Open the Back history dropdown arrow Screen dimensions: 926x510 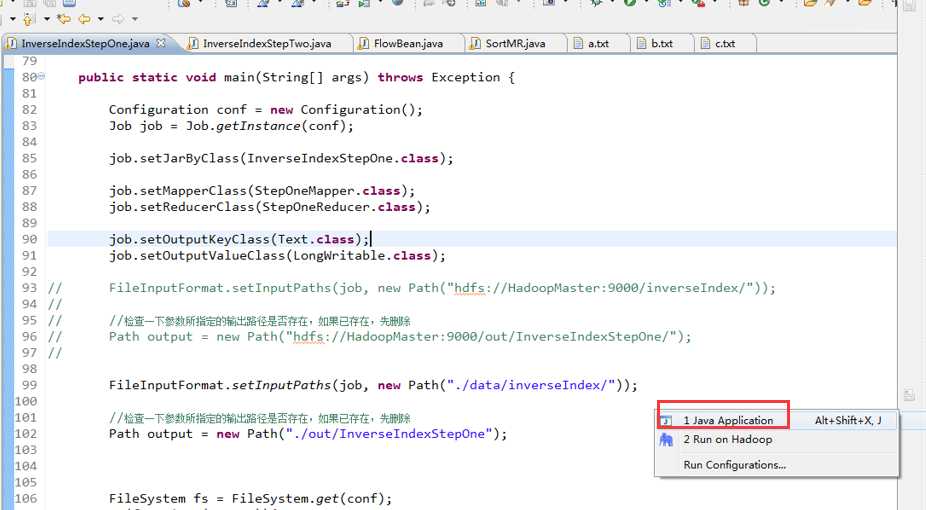tap(100, 19)
